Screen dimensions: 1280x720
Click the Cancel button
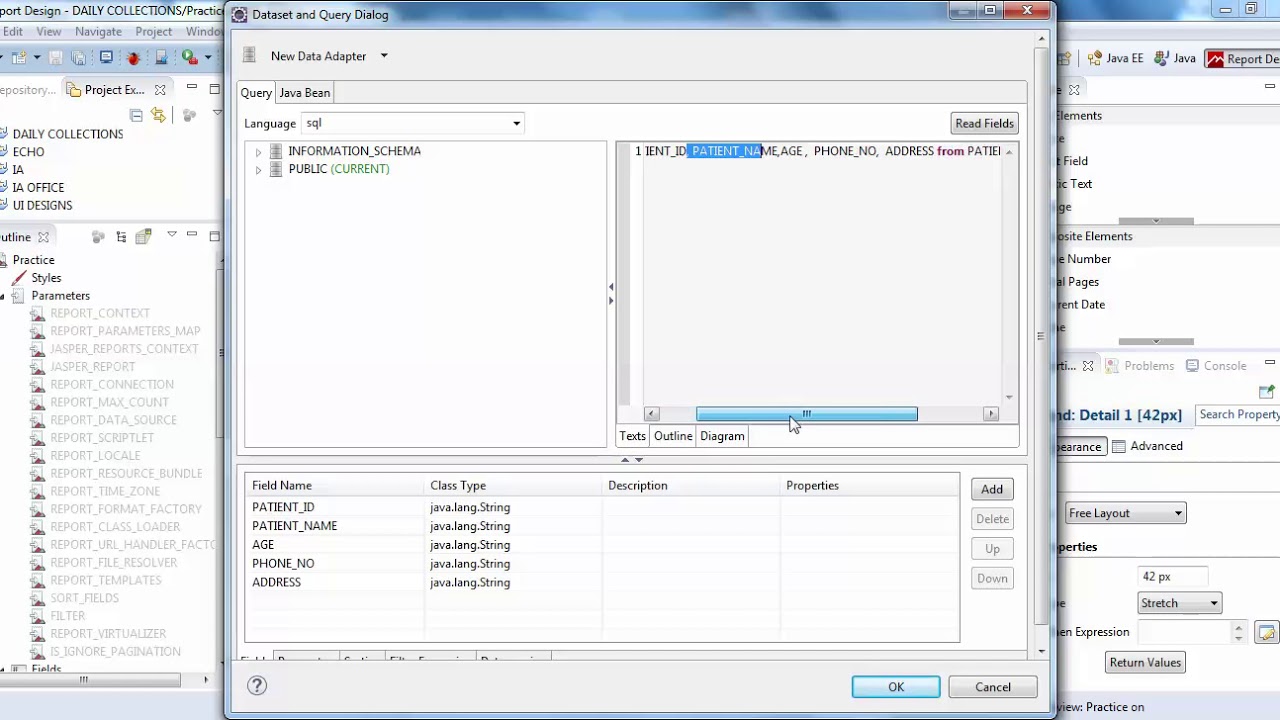tap(993, 687)
